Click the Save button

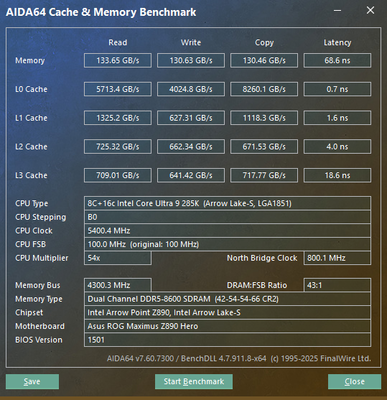click(x=32, y=381)
